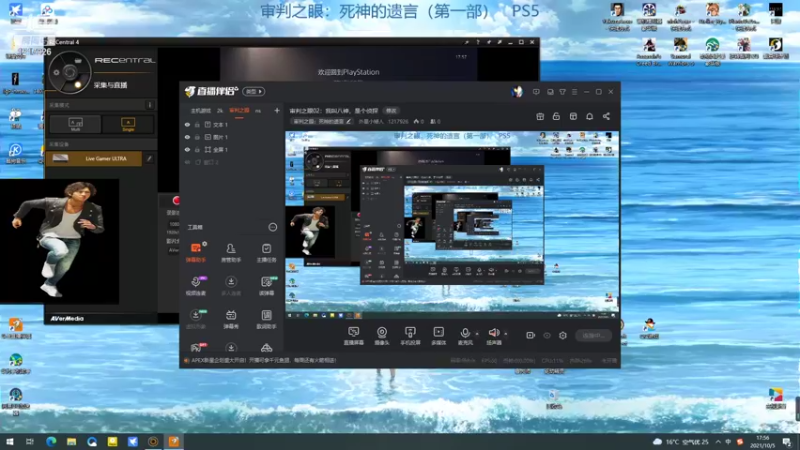Open the 多人连麦 tool
The image size is (800, 450).
[x=231, y=286]
